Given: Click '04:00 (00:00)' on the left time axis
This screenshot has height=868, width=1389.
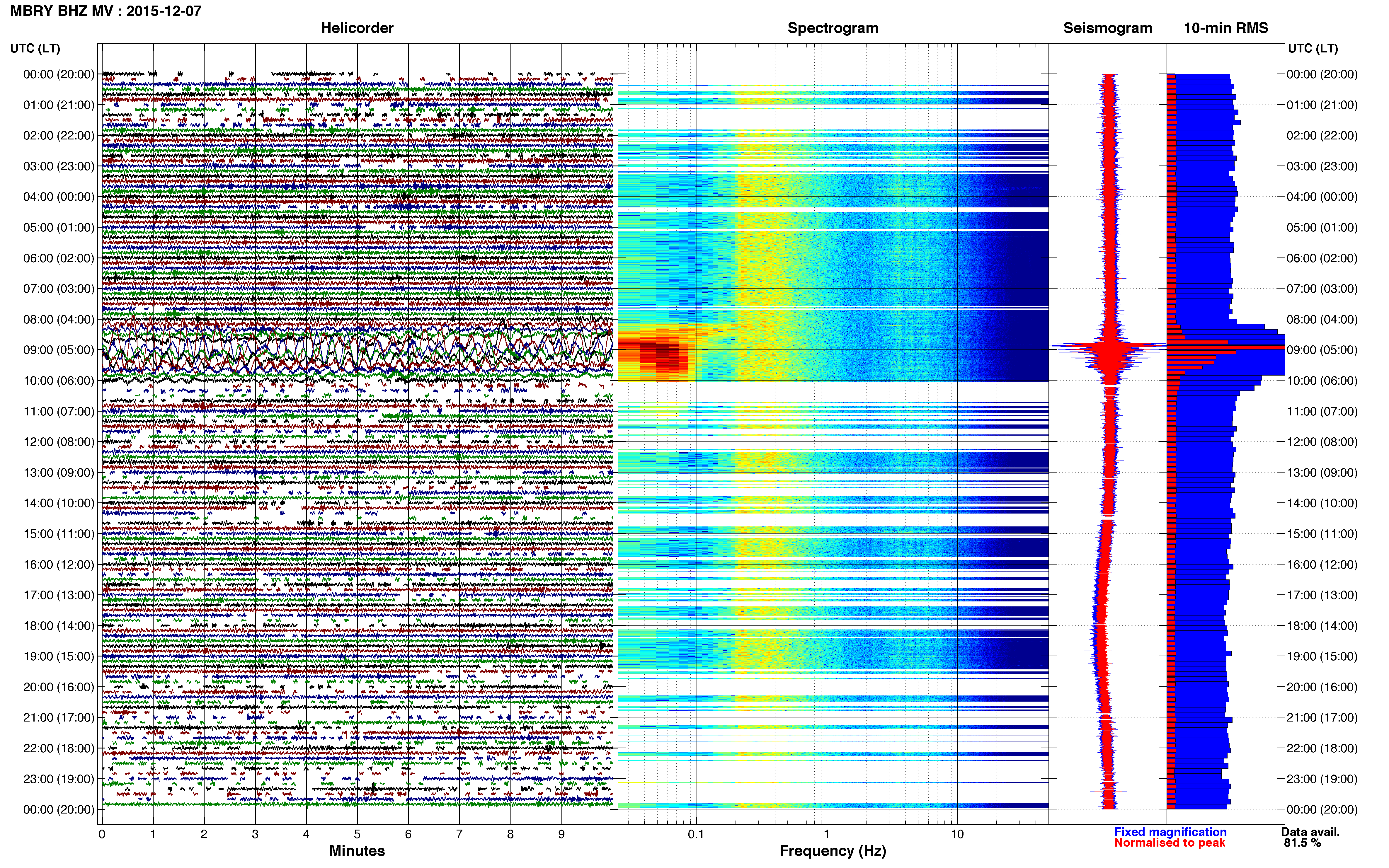Looking at the screenshot, I should point(59,197).
